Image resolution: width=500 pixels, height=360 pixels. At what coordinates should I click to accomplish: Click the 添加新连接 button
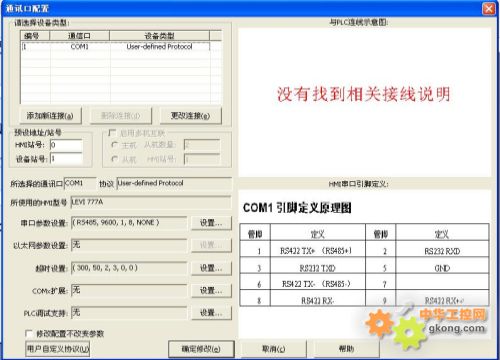coord(50,116)
